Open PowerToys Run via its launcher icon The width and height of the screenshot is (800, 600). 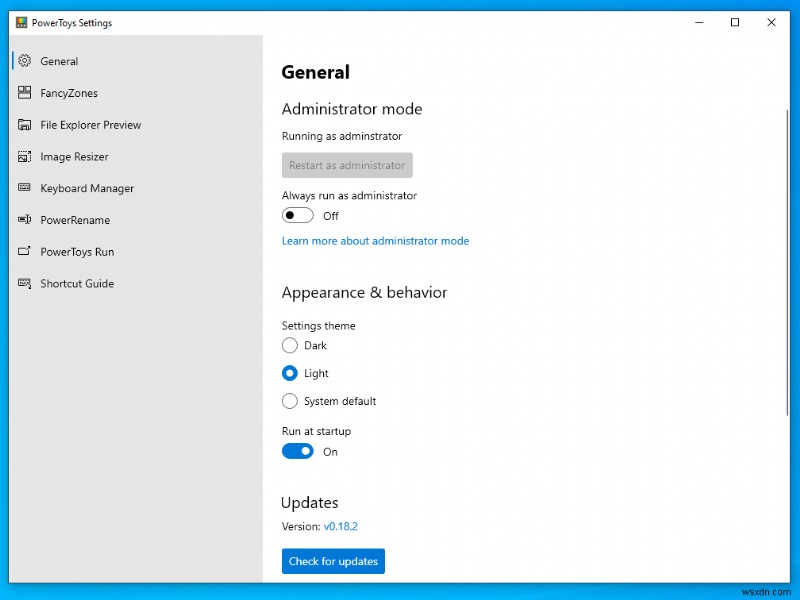click(x=27, y=252)
